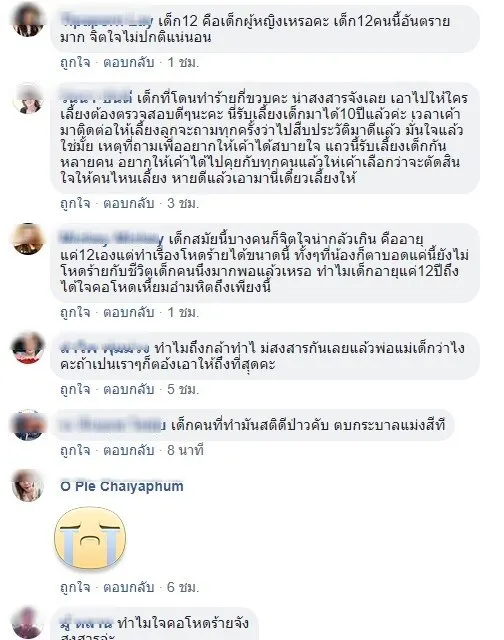Like the comment posted 3 ชม. ago
Screen dimensions: 504x640
pos(75,203)
